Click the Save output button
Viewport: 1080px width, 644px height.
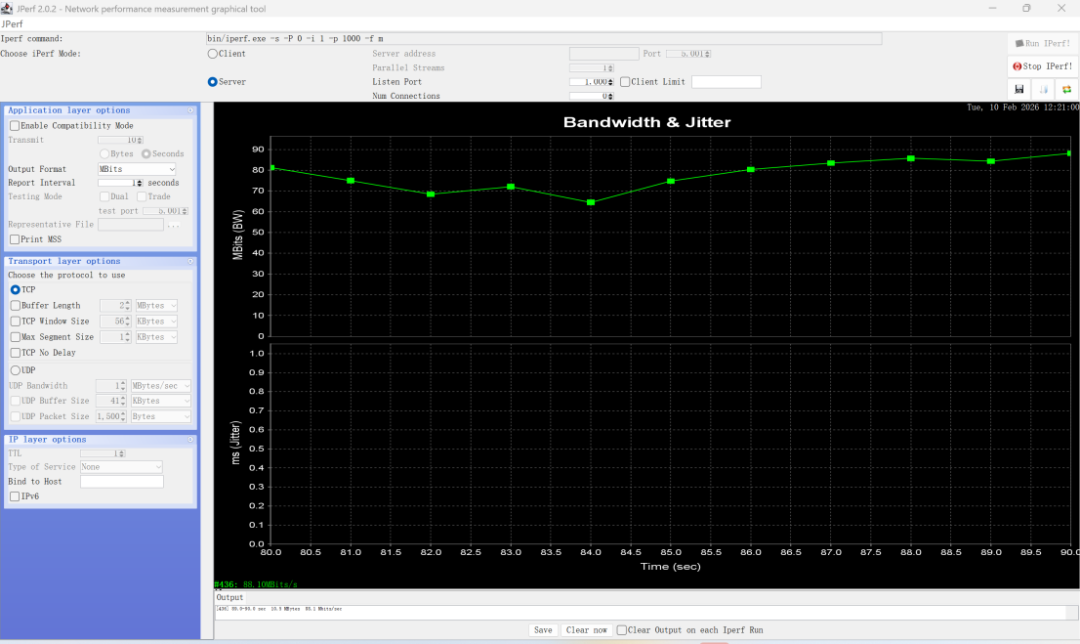(543, 630)
